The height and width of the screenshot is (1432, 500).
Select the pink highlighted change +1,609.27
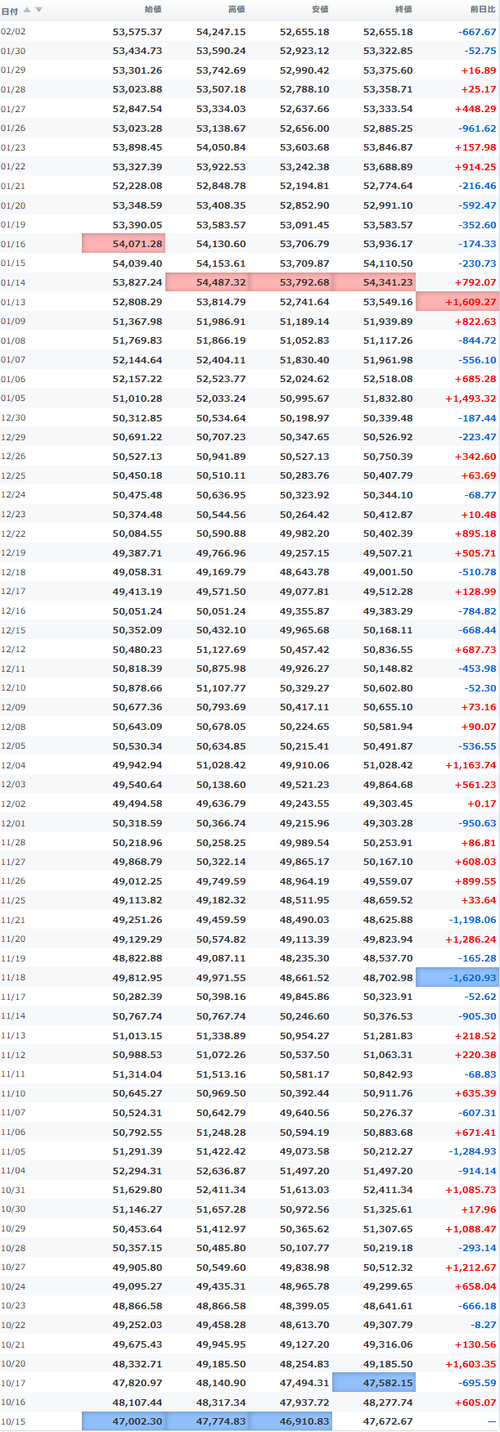(457, 302)
